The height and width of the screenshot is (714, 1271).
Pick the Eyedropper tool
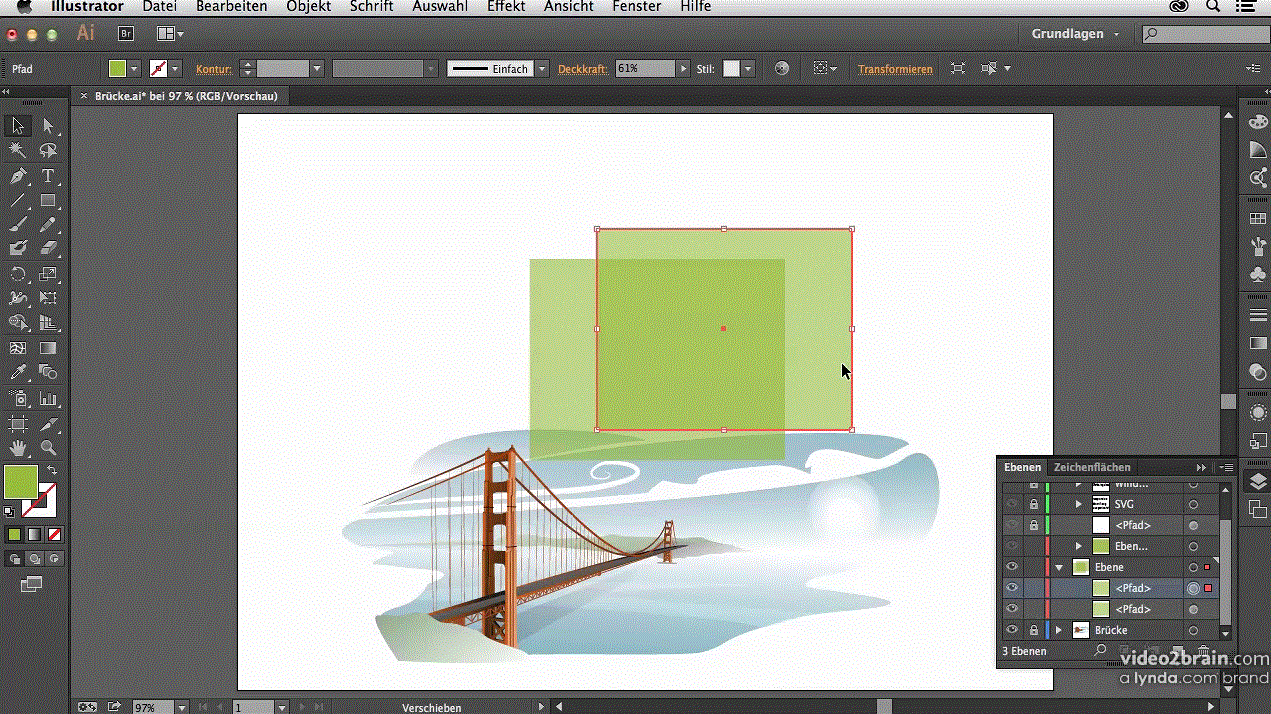click(17, 373)
